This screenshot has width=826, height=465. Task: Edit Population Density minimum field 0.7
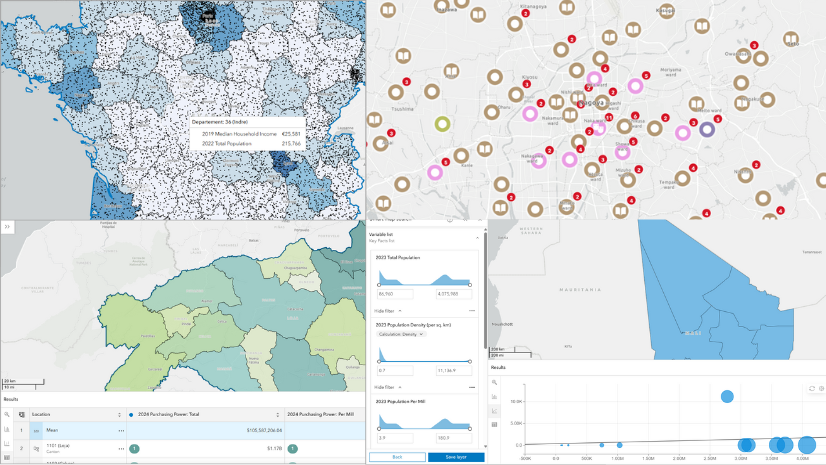[x=395, y=371]
